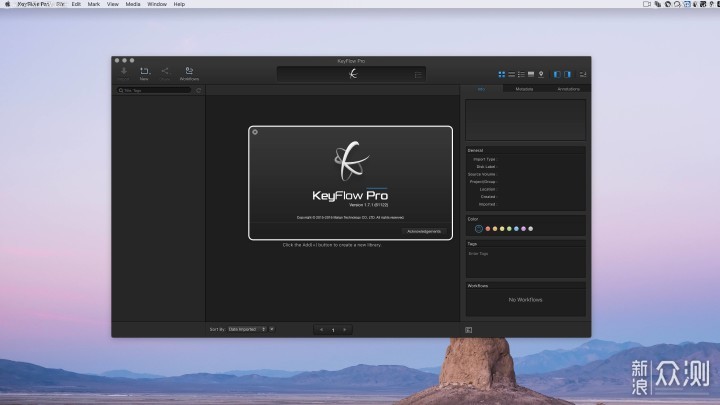Select the blue color label
Viewport: 720px width, 405px height.
[x=516, y=229]
